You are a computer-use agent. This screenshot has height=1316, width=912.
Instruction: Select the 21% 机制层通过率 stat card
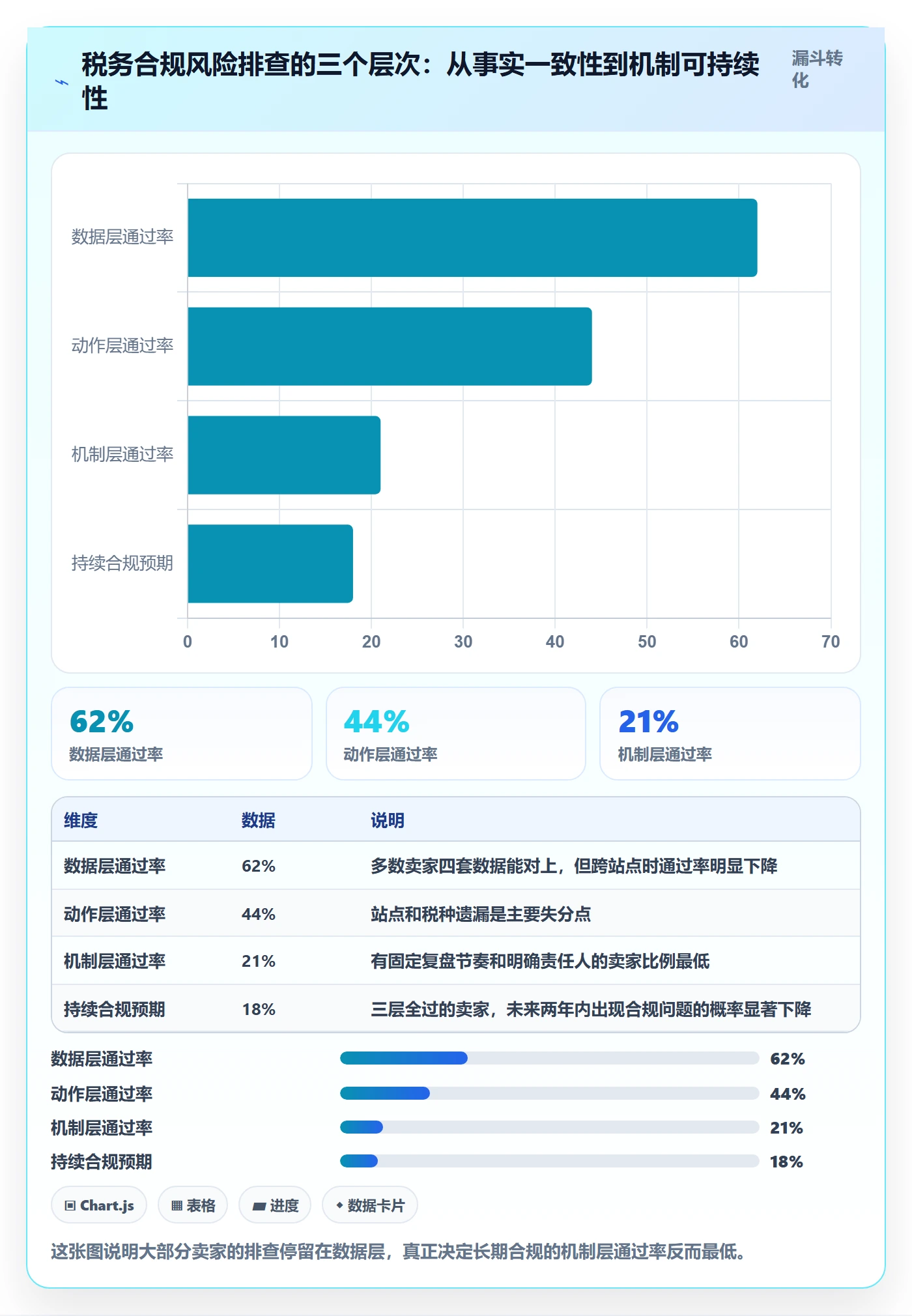[x=730, y=734]
